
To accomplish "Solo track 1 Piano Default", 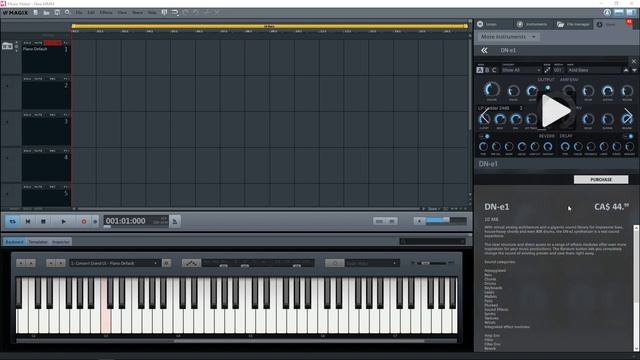I will click(x=27, y=43).
